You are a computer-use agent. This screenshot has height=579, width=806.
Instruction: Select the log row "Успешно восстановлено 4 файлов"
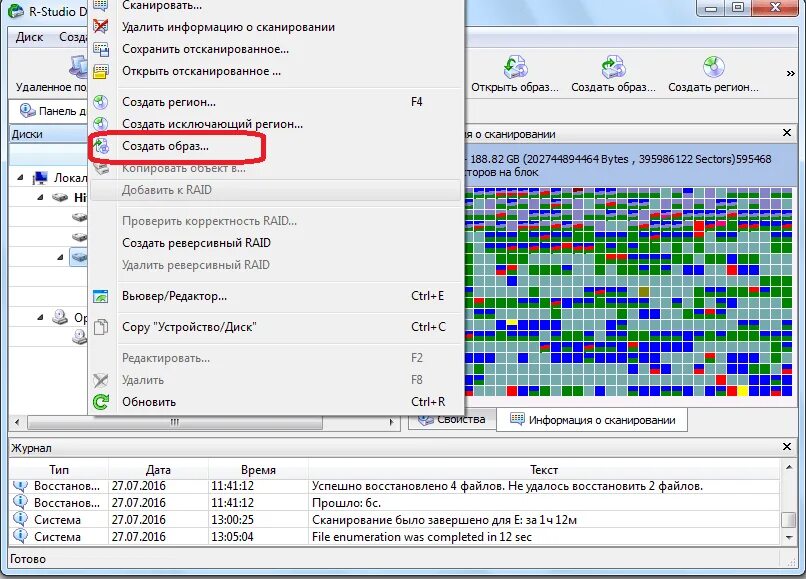[x=394, y=486]
